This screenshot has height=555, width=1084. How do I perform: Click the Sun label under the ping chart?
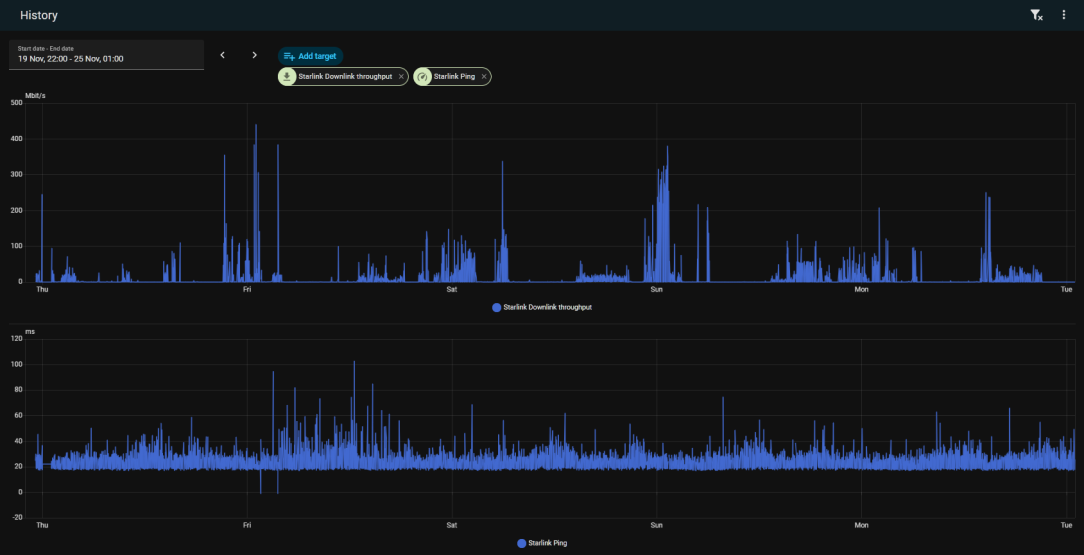pos(656,525)
